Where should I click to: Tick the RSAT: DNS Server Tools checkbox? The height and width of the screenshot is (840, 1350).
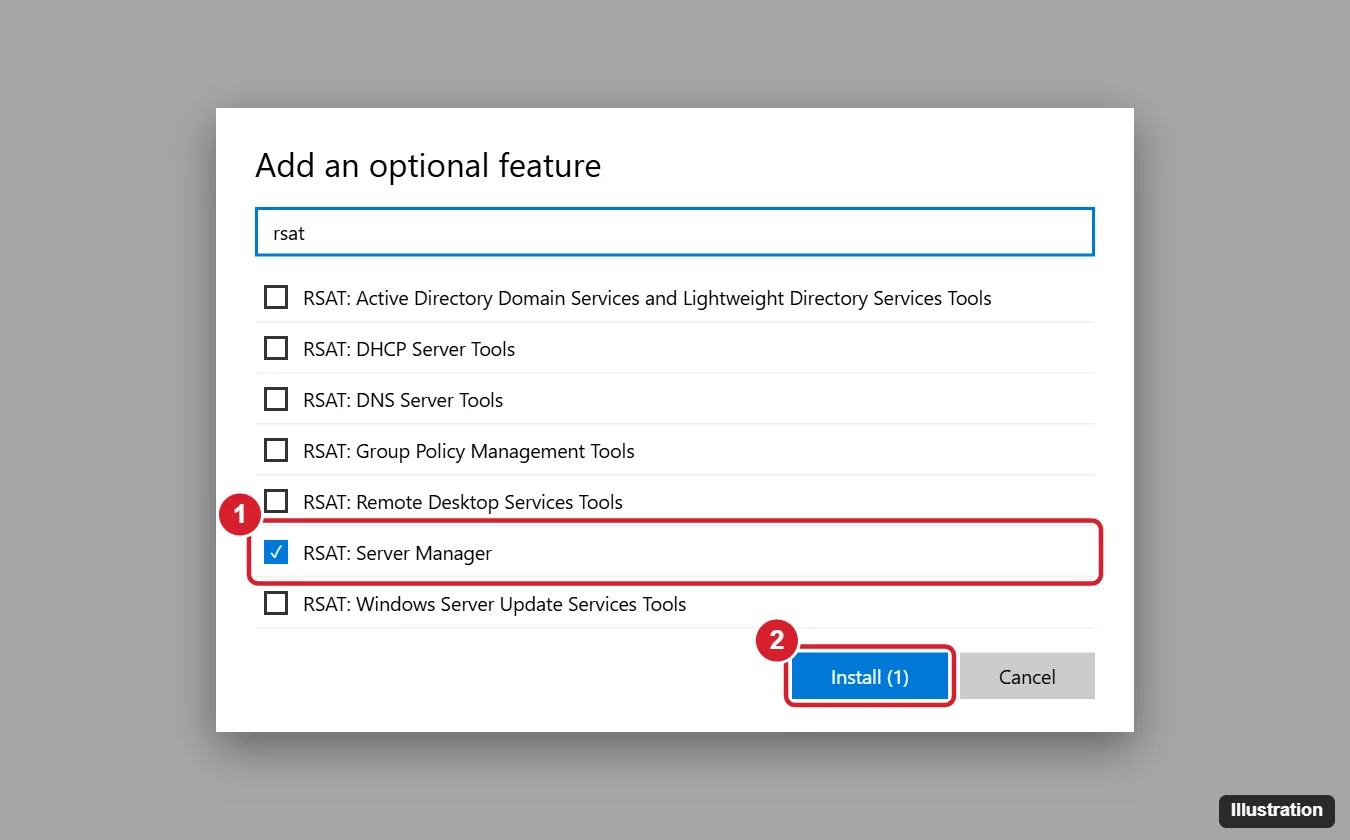(276, 399)
